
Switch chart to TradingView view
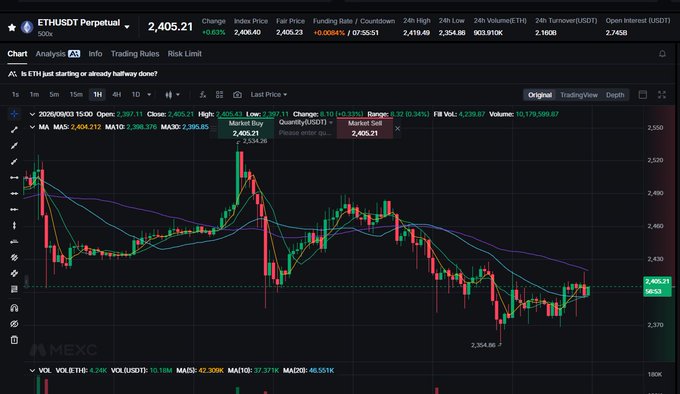579,94
